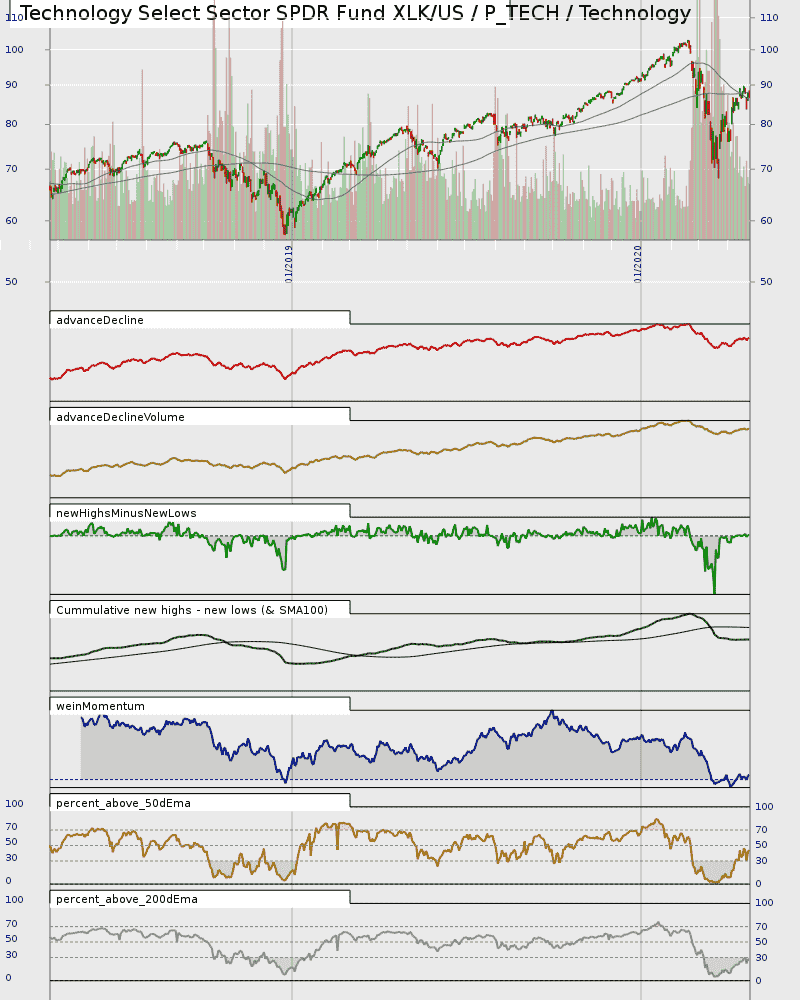This screenshot has width=800, height=1000.
Task: Click the left price axis value 80
Action: coord(11,124)
